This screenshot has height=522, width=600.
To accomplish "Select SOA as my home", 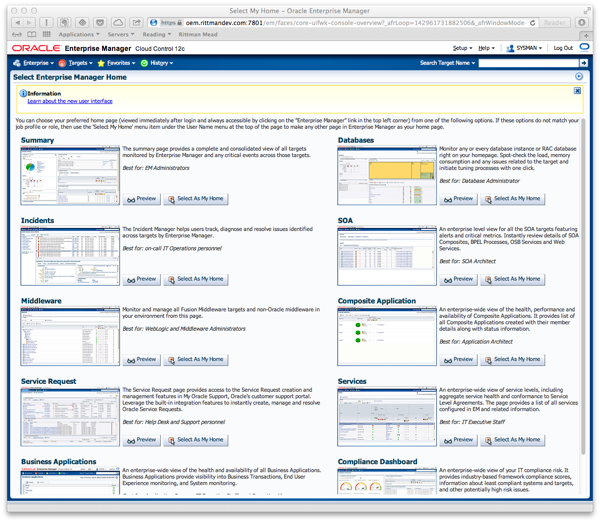I will 513,279.
